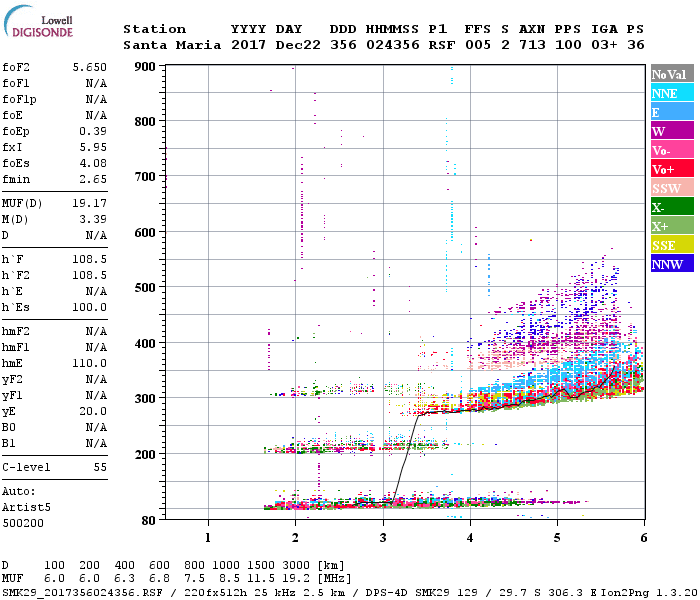Click the 3000 km distance table value
700x600 pixels.
[296, 566]
